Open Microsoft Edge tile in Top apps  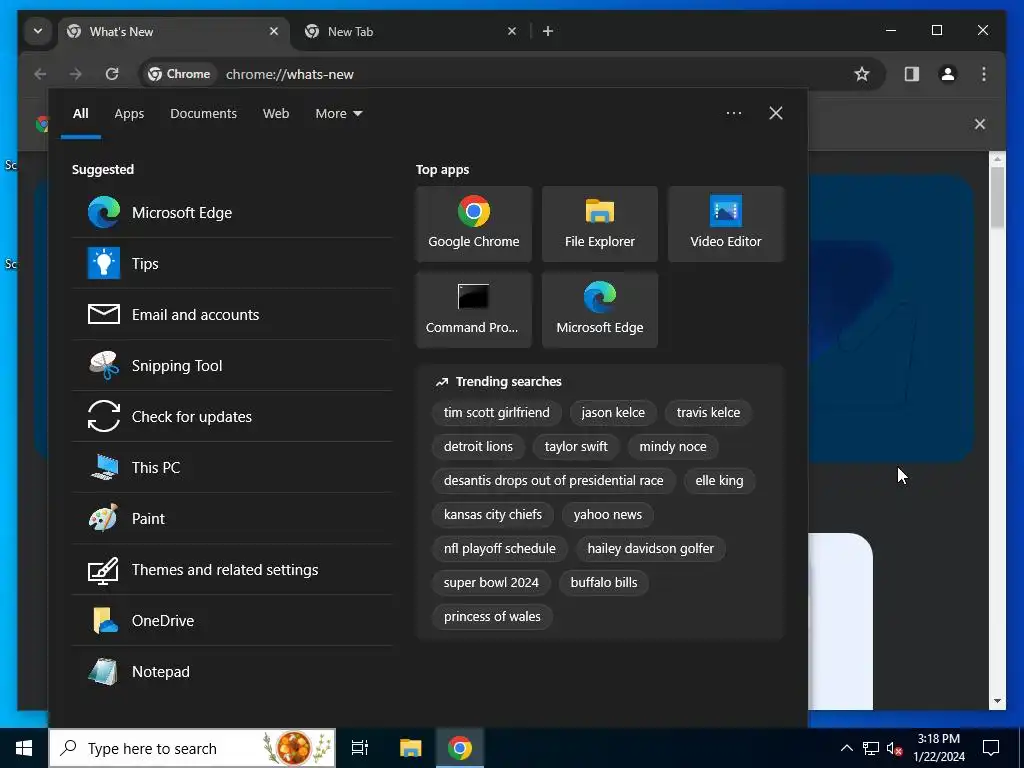click(600, 310)
